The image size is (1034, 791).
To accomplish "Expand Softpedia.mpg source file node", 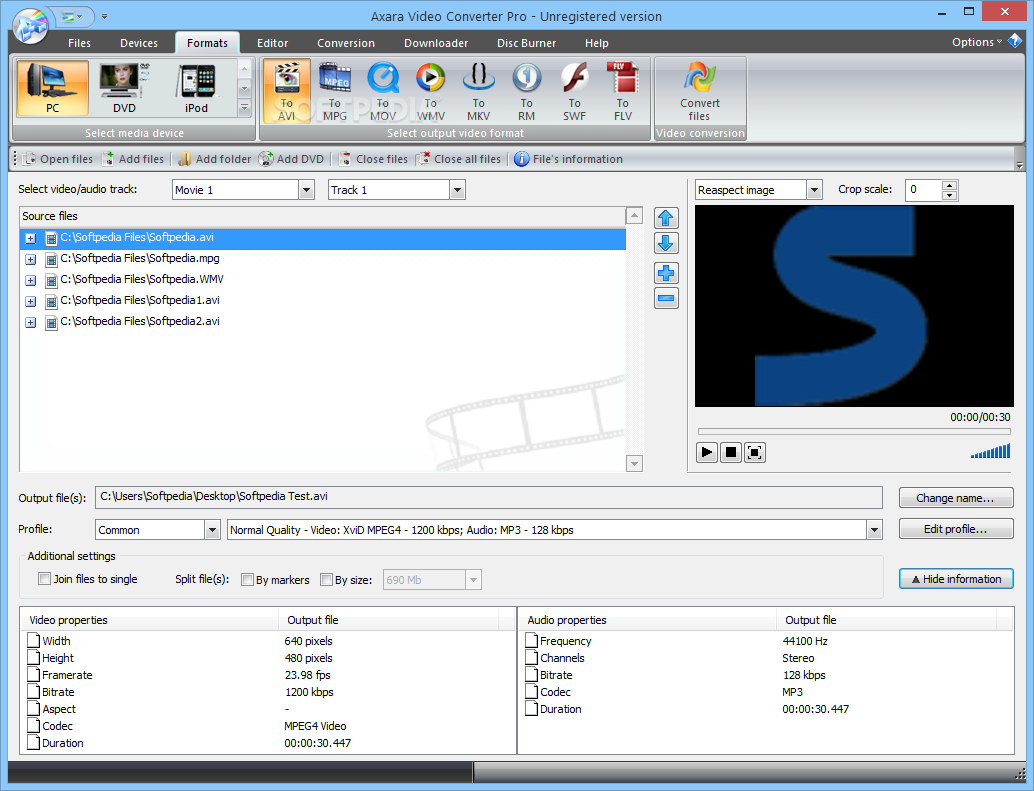I will pos(30,260).
